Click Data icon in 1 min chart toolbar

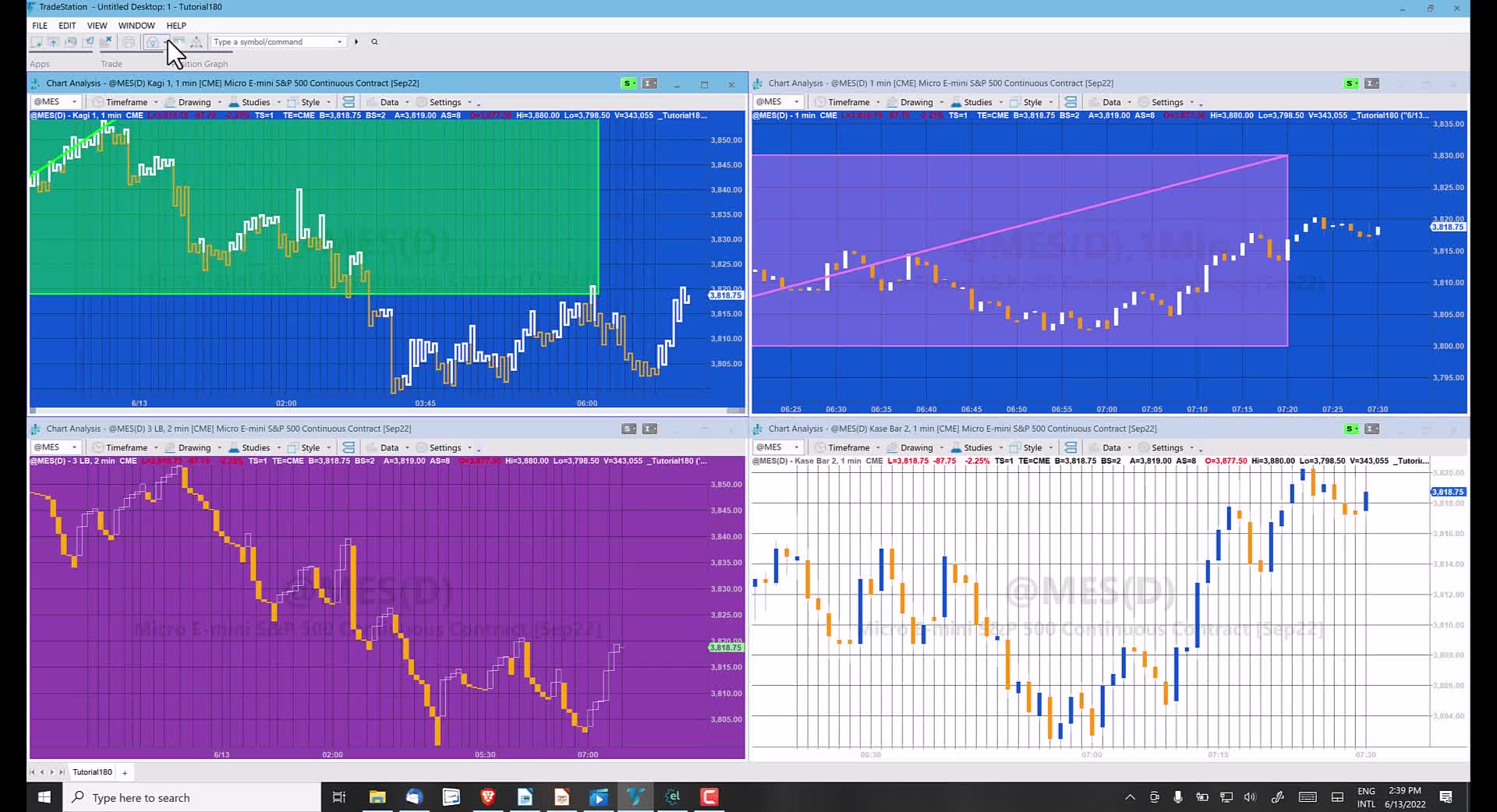[1094, 102]
